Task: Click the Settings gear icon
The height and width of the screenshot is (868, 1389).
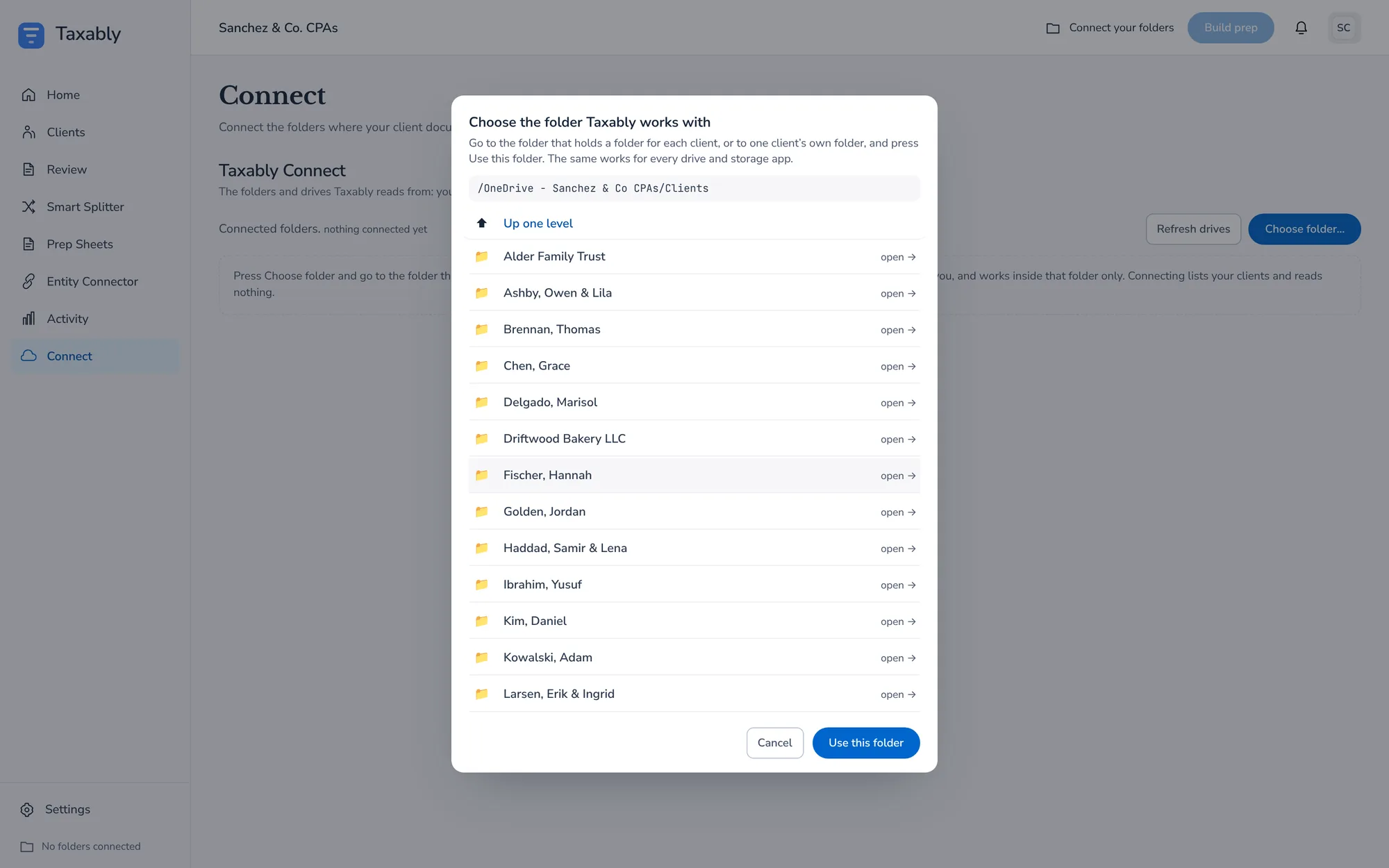Action: coord(27,810)
